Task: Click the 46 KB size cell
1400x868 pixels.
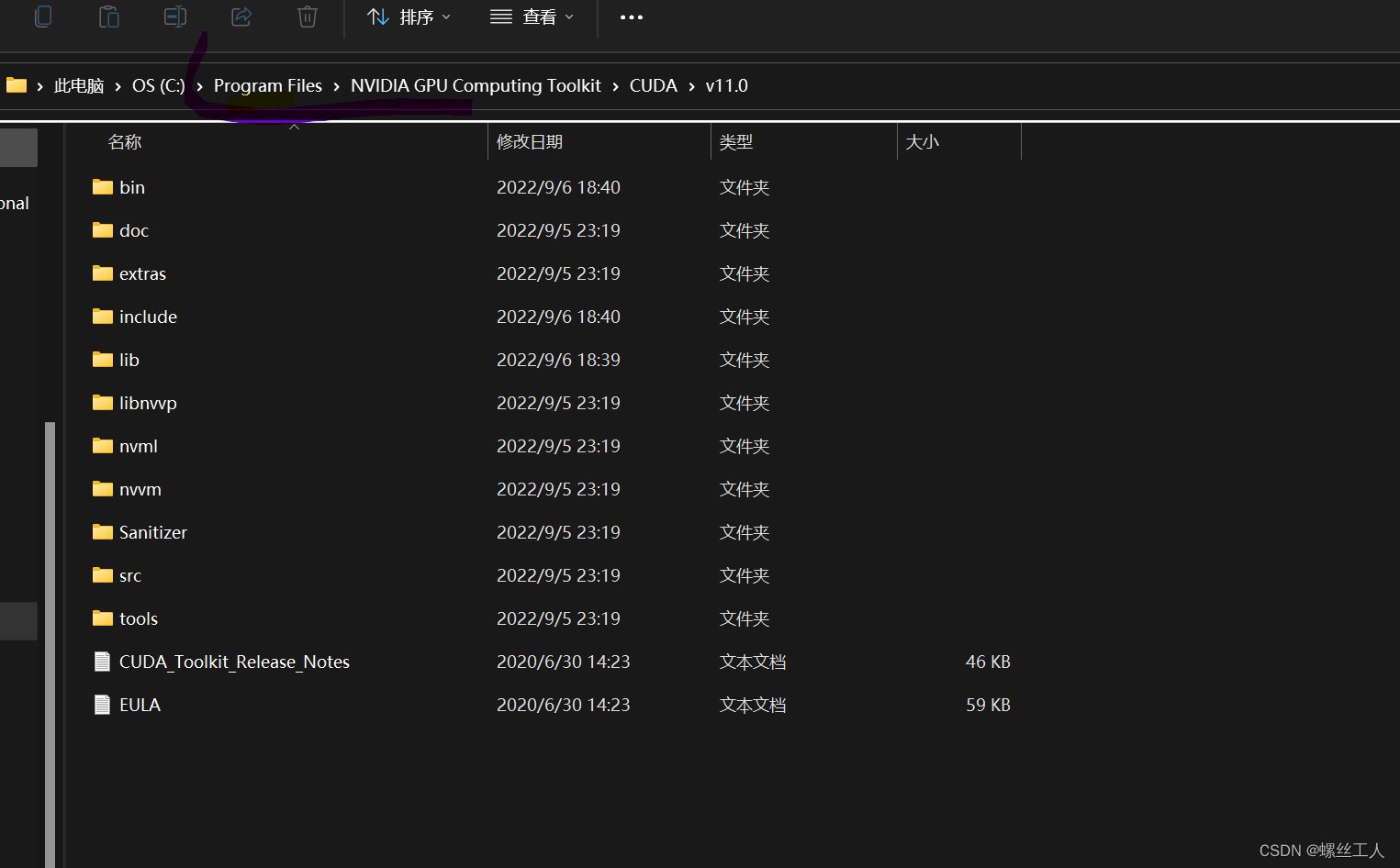Action: tap(988, 662)
